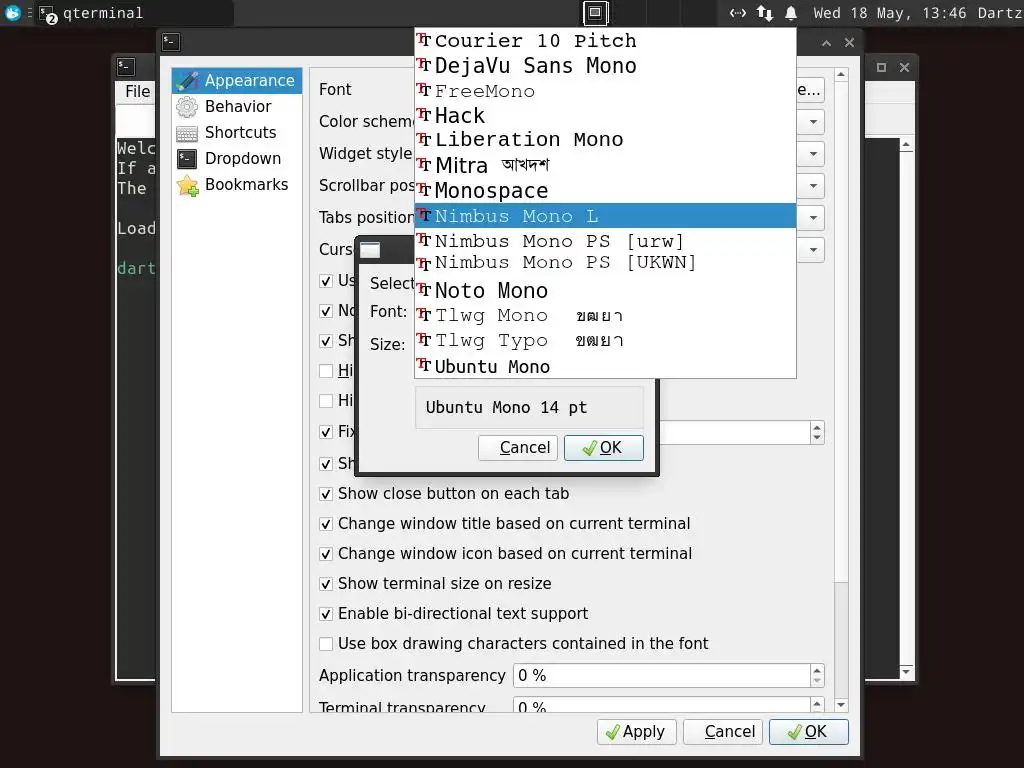Increase Application transparency with spinner arrows

[817, 670]
